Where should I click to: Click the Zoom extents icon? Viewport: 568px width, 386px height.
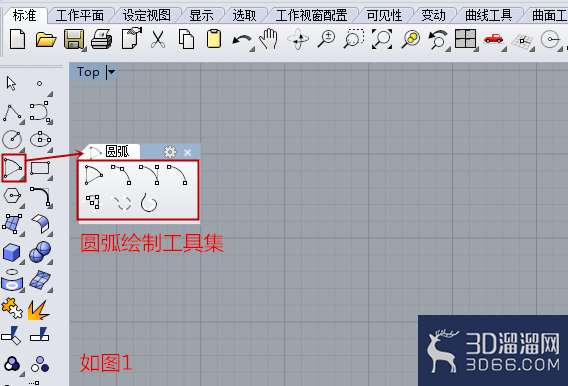[x=382, y=39]
